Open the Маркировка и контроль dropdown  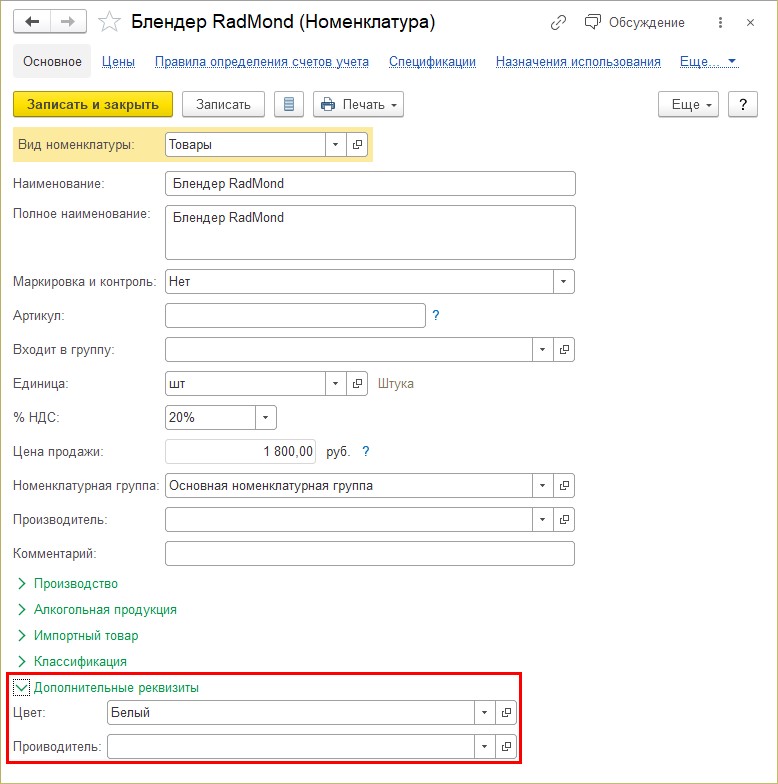click(564, 281)
